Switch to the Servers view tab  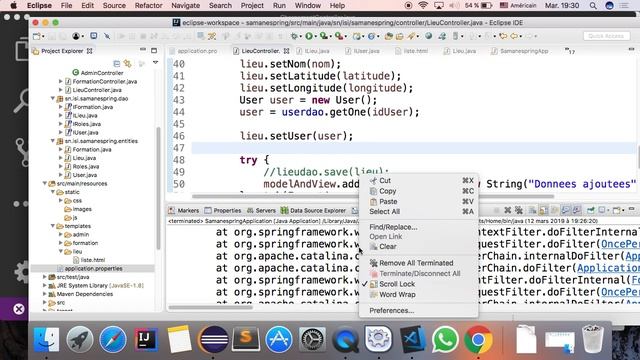262,211
